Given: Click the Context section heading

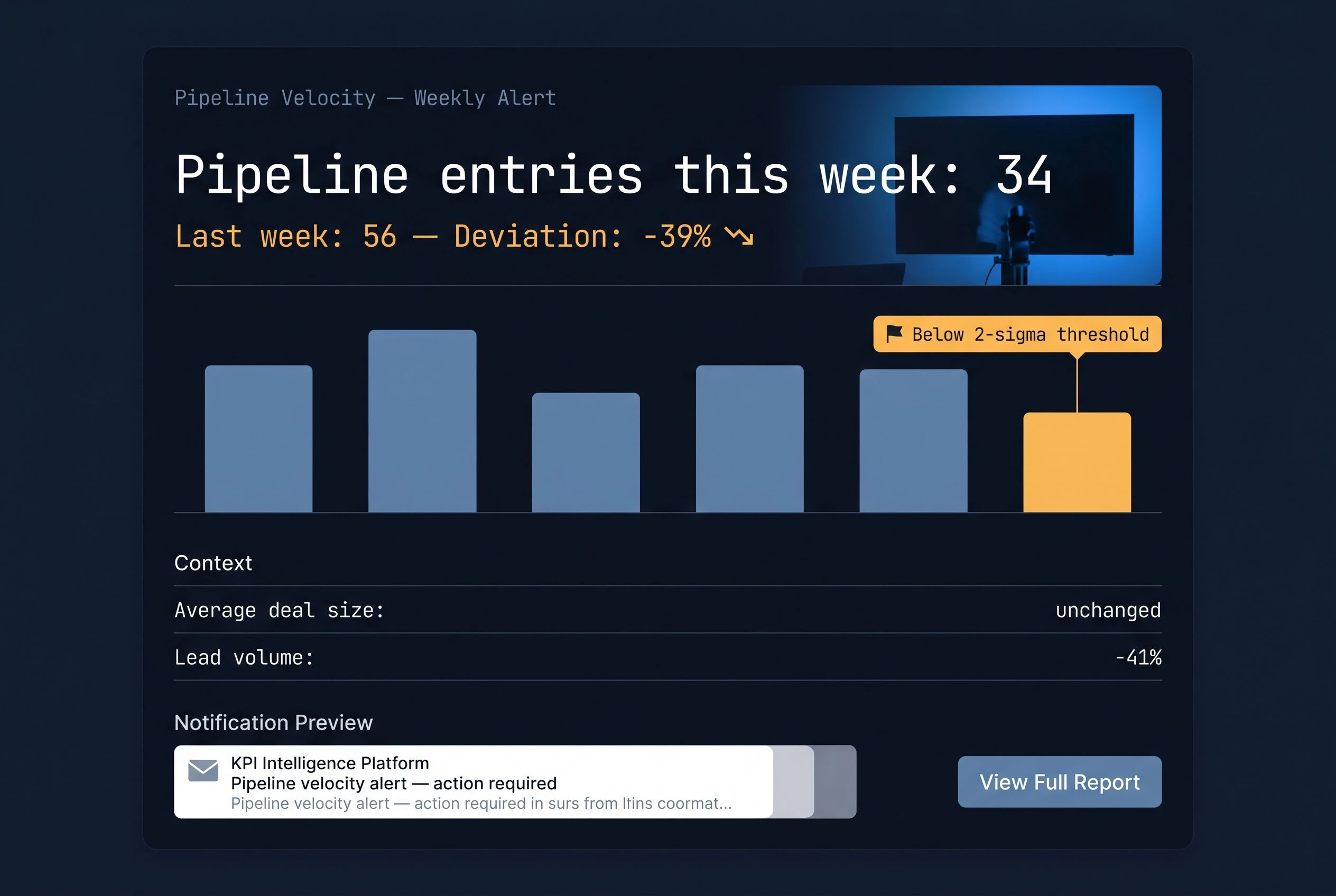Looking at the screenshot, I should coord(212,563).
